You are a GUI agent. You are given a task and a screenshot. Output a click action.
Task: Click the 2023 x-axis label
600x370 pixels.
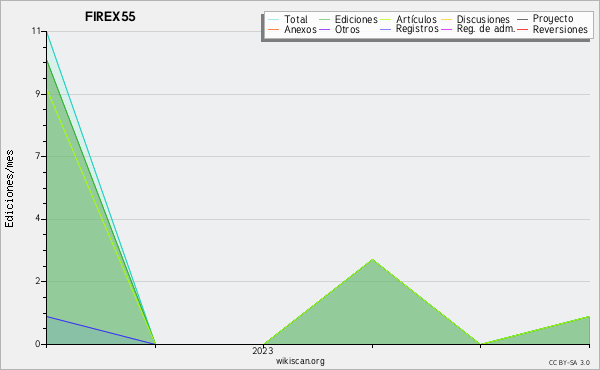click(x=263, y=350)
